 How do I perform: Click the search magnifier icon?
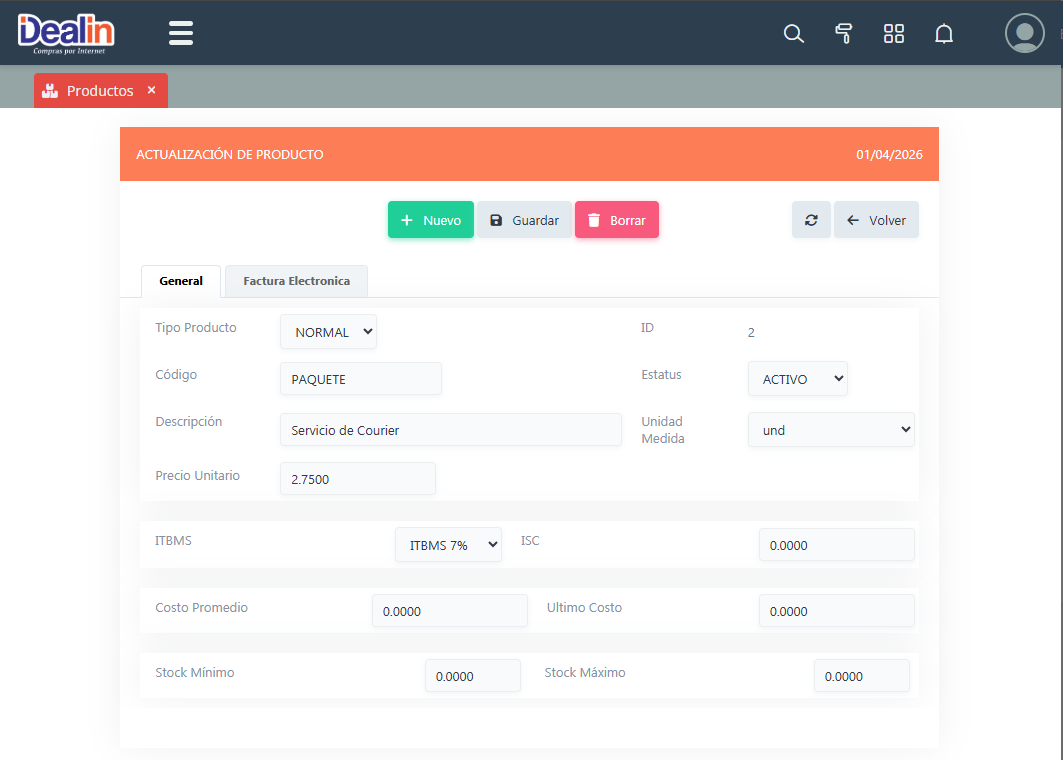pyautogui.click(x=793, y=34)
